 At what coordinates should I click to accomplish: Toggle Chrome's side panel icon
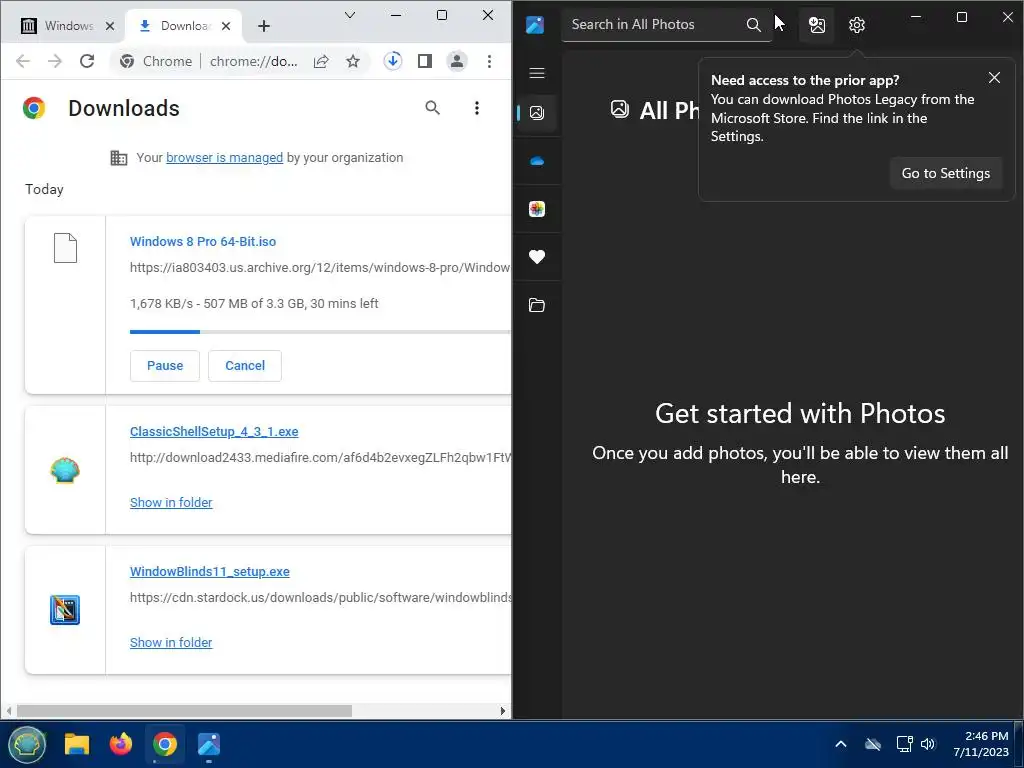click(424, 61)
